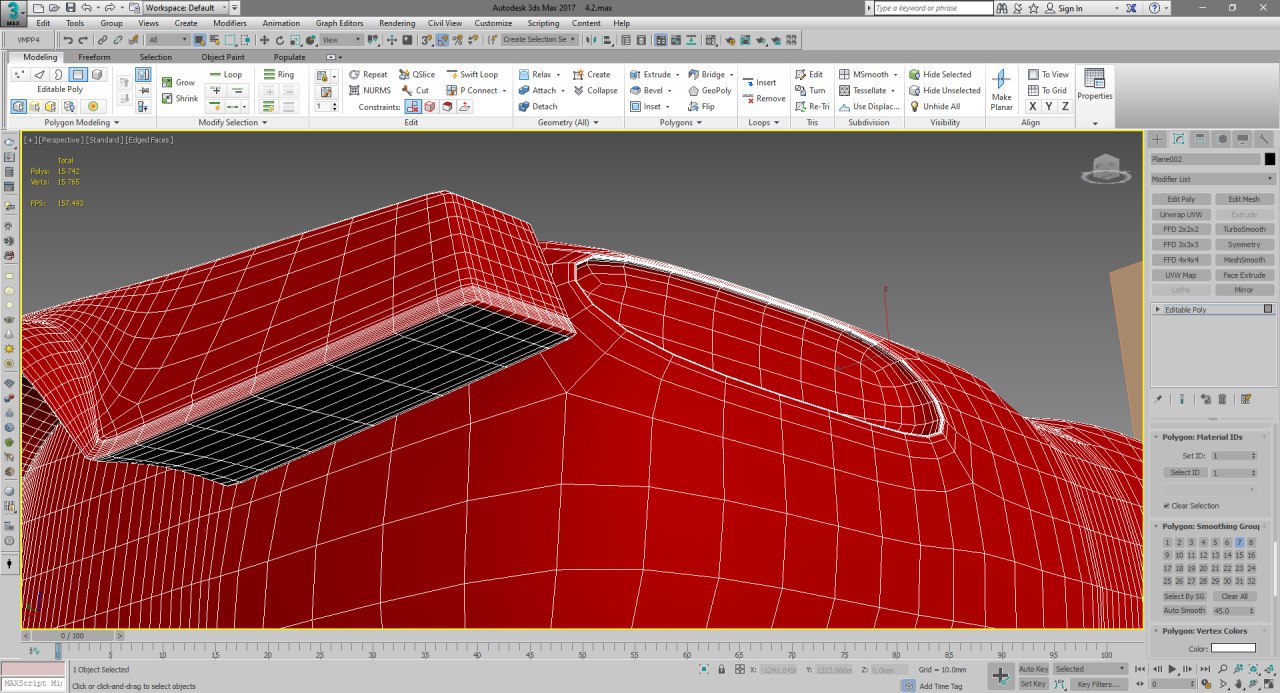Click the Grow selection tool
The height and width of the screenshot is (693, 1280).
pyautogui.click(x=179, y=82)
